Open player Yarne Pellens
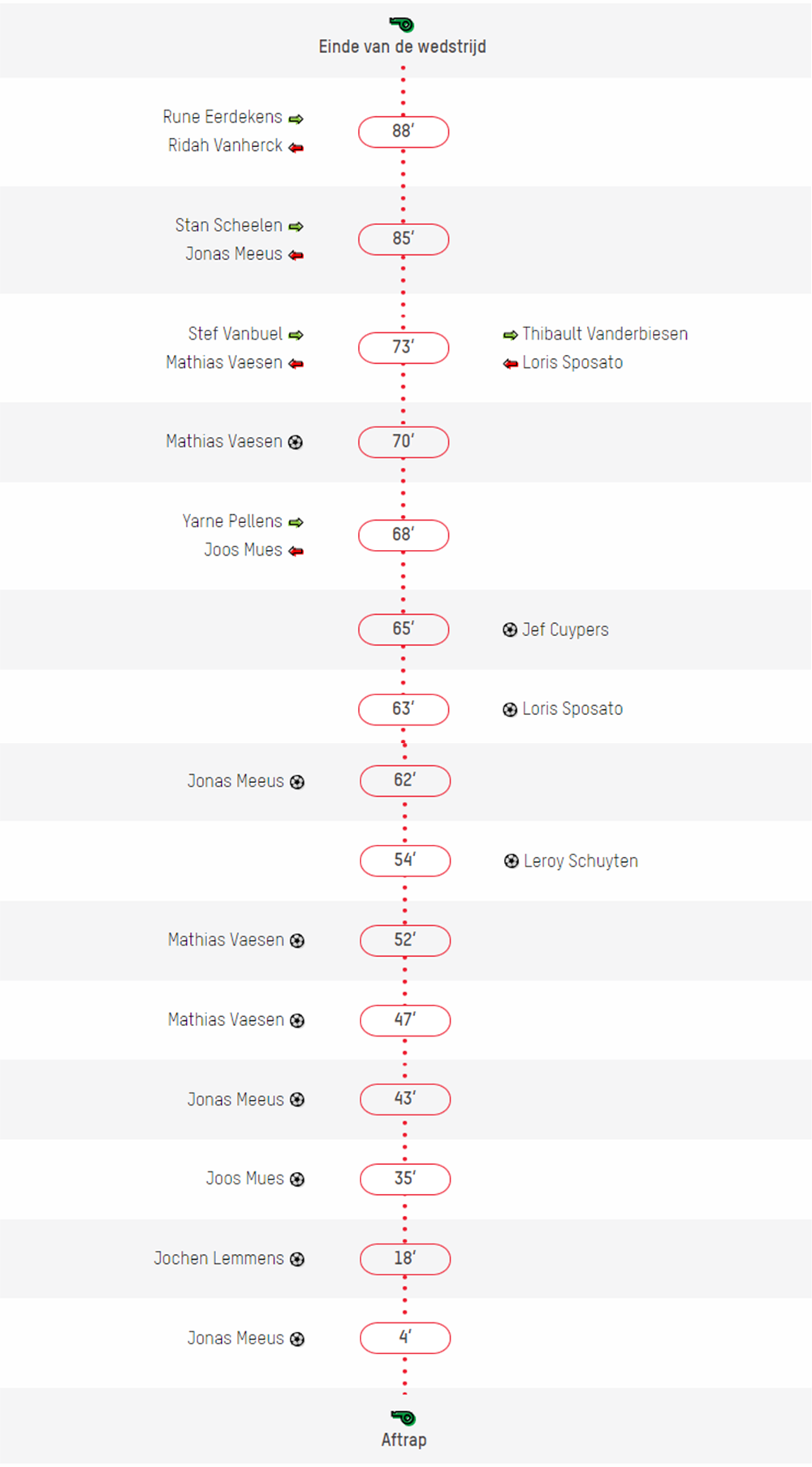Screen dimensions: 812x1467 click(x=232, y=521)
